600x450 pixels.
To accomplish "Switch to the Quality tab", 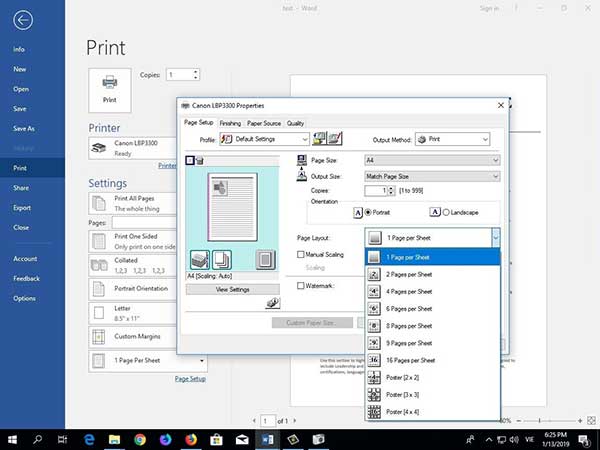I will 295,123.
